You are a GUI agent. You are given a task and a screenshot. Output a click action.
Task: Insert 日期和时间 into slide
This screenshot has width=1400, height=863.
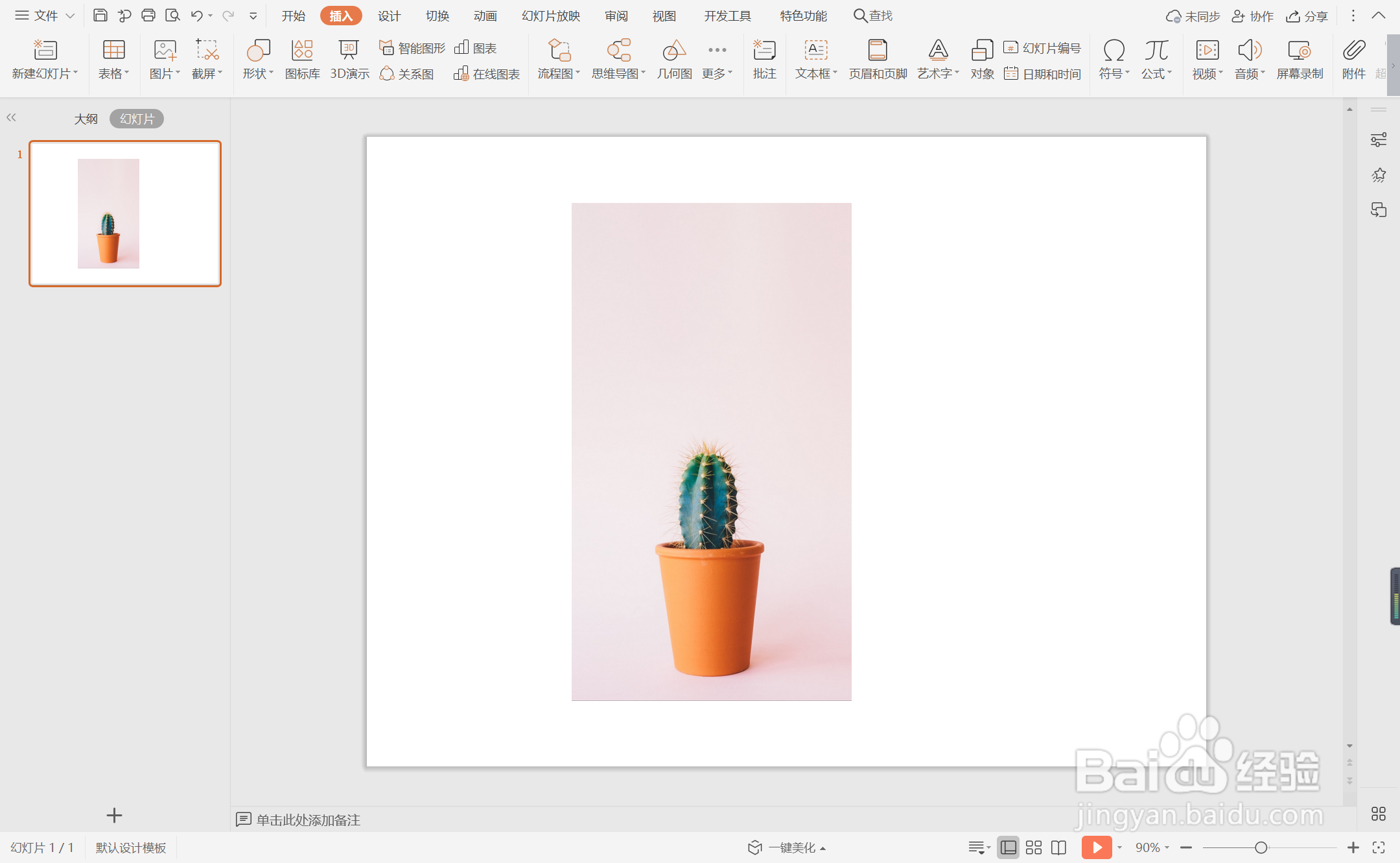(x=1043, y=74)
